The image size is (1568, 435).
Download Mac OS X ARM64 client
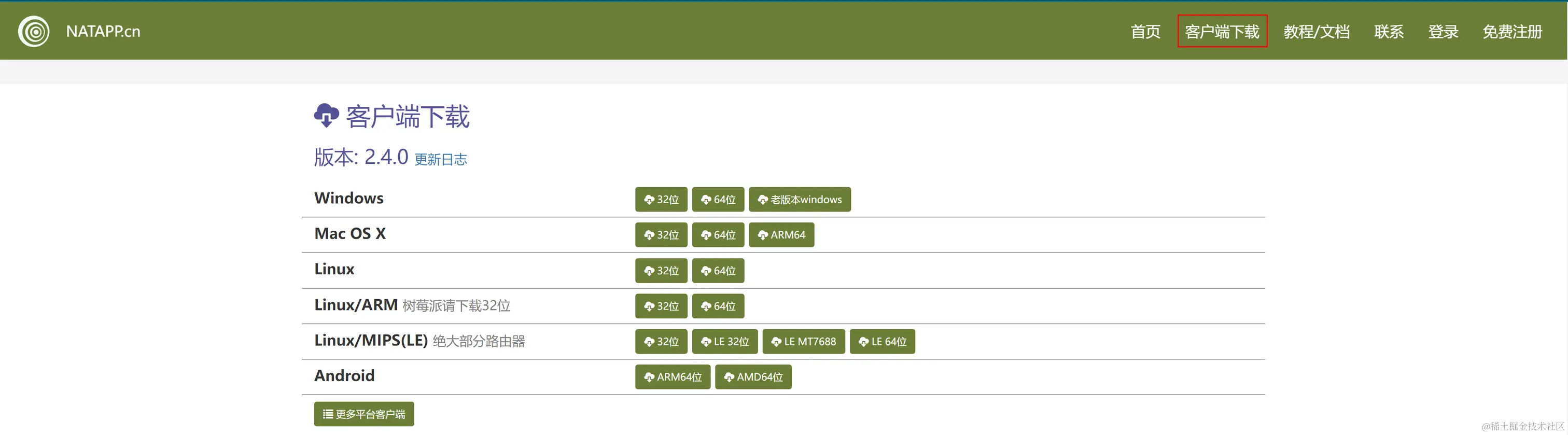781,235
